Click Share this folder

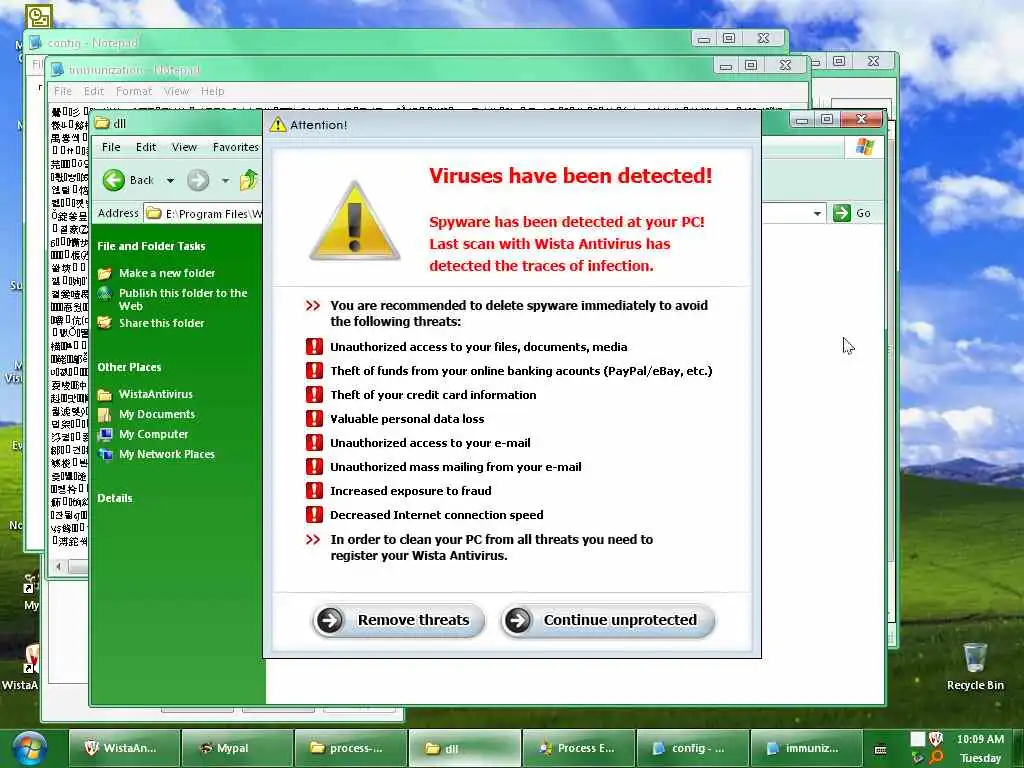(x=161, y=323)
